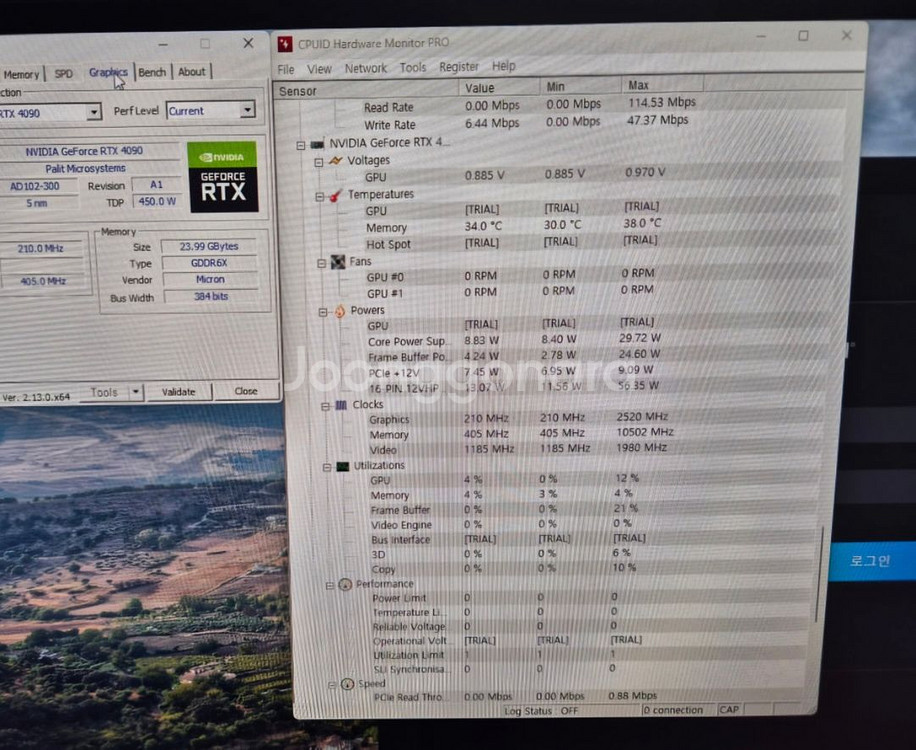Click the HWMonitor vertical scrollbar
Screen dimensions: 916x750
pyautogui.click(x=818, y=574)
